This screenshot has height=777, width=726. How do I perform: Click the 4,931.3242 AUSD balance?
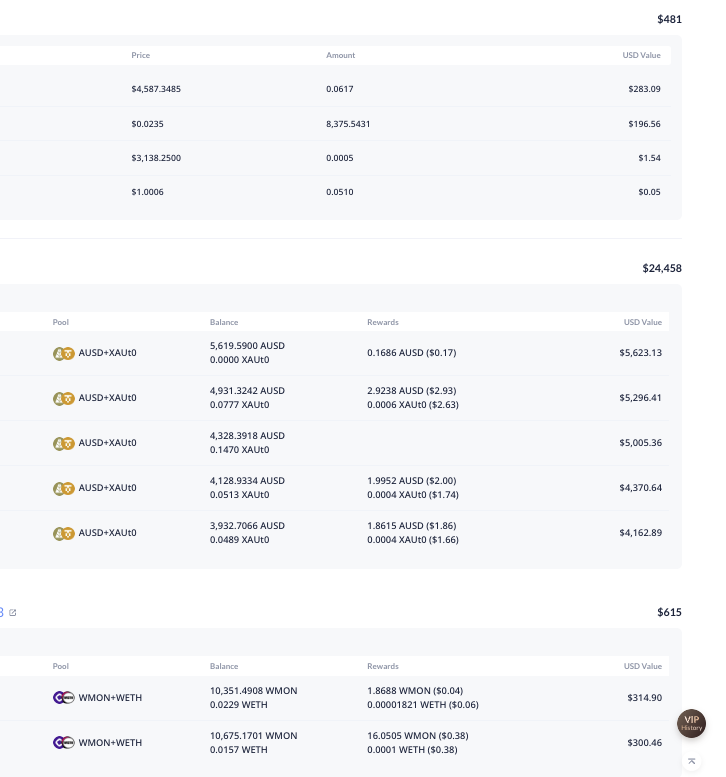tap(247, 391)
